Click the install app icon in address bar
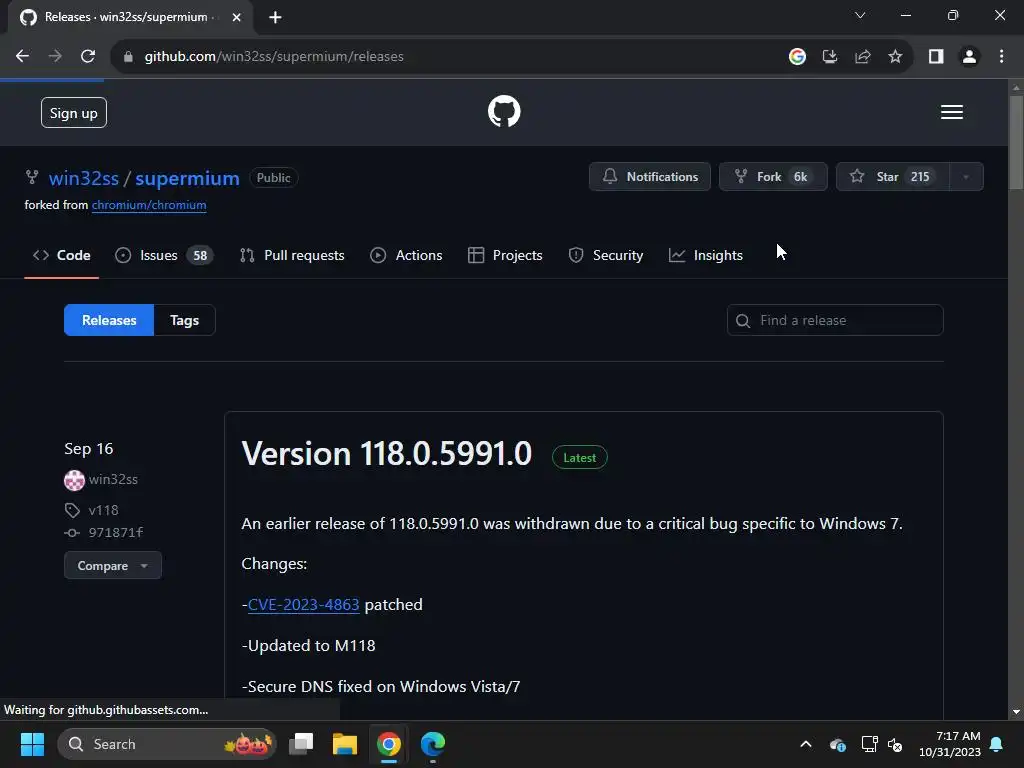Screen dimensions: 1024x768 point(829,57)
